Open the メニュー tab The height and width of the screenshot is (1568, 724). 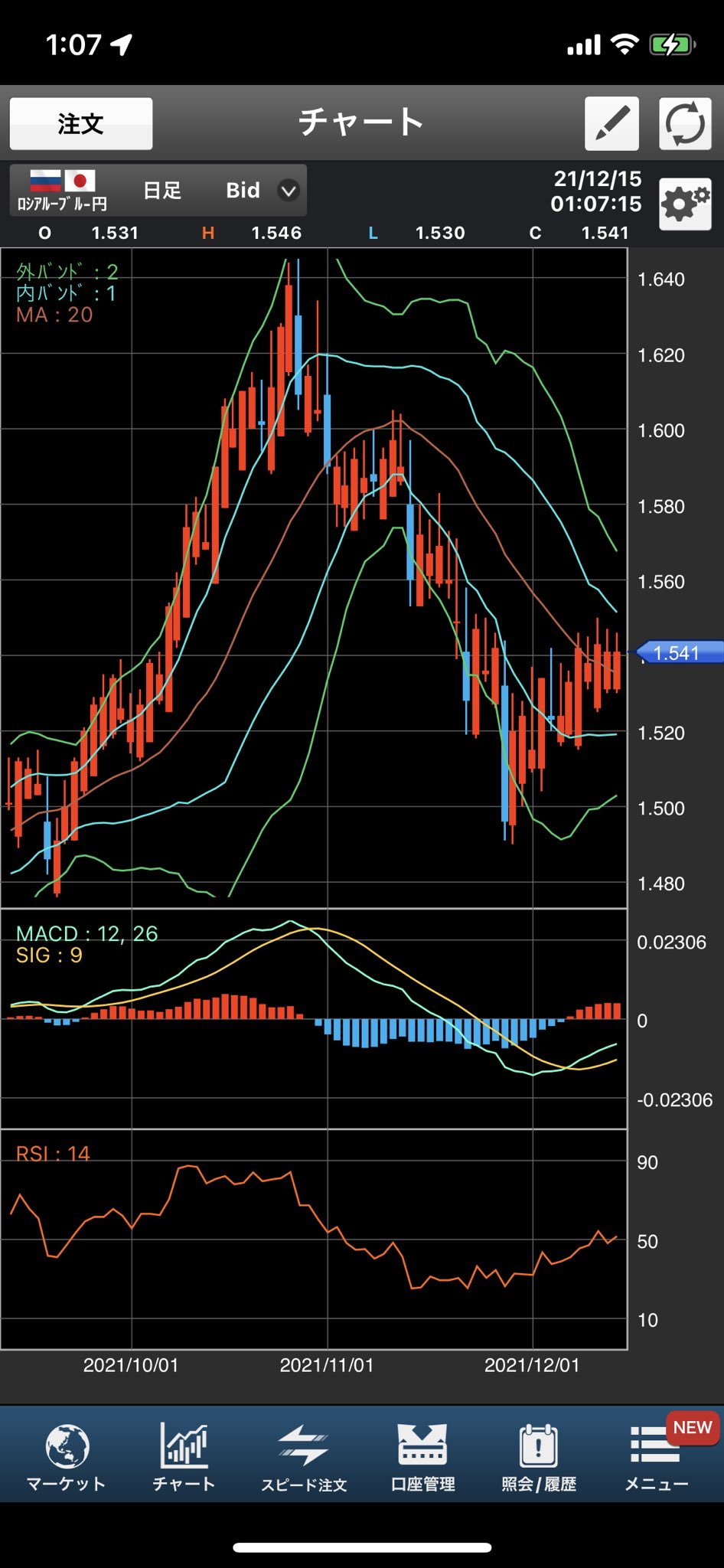click(x=657, y=1457)
